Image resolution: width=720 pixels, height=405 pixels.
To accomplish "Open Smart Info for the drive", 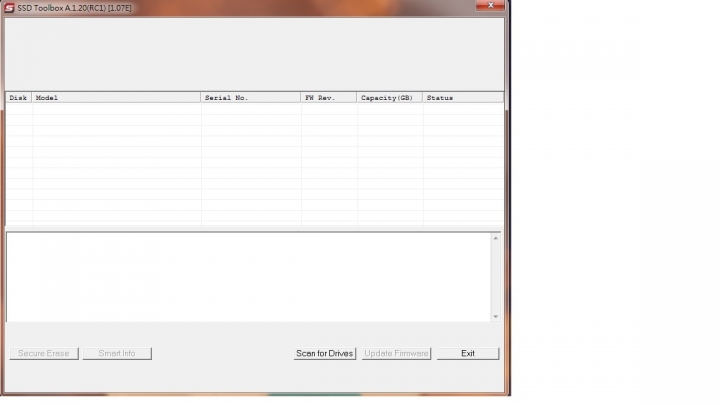I will point(117,353).
